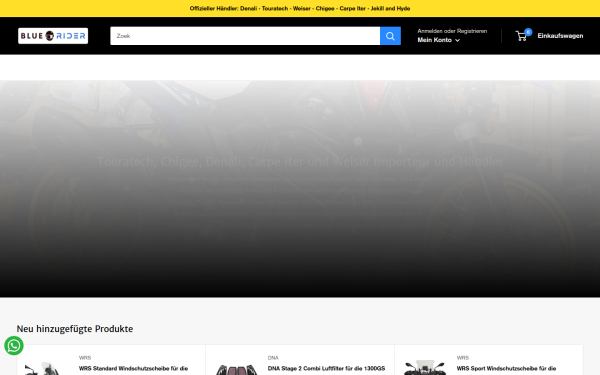Expand the Mein Konto dropdown
The image size is (600, 375).
click(x=439, y=40)
